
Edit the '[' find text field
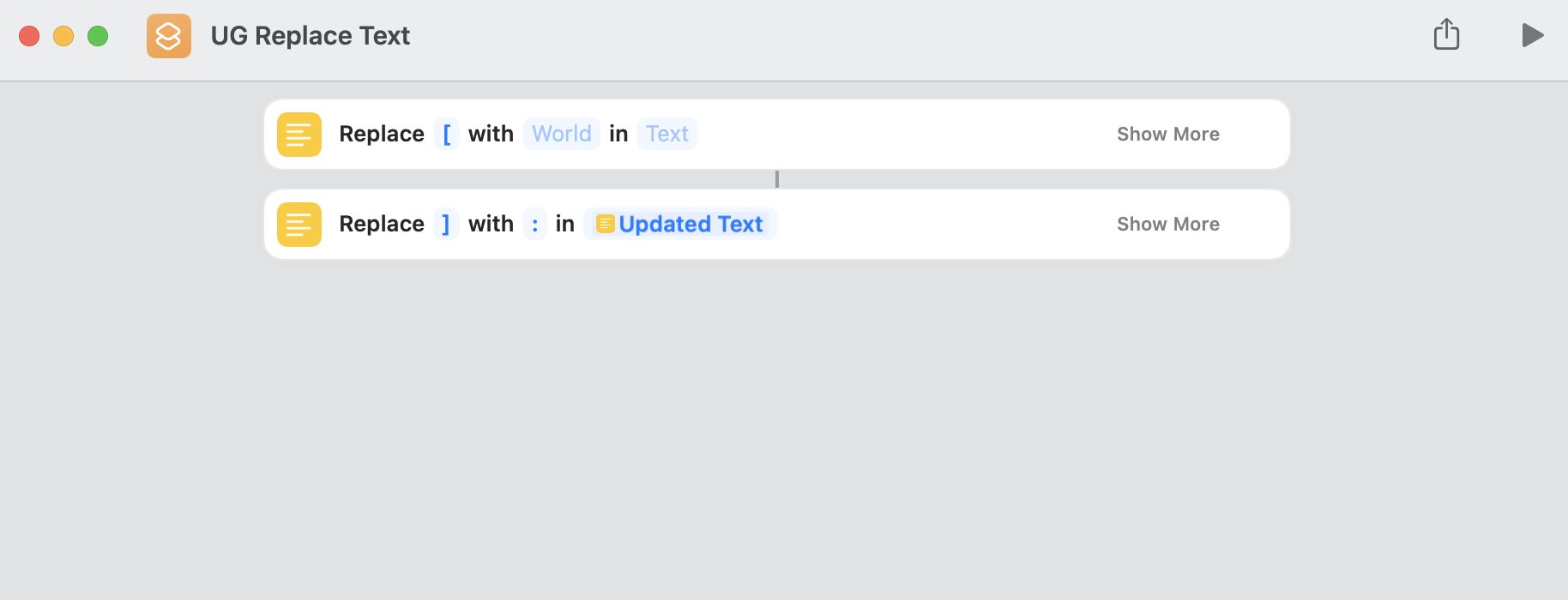(x=446, y=134)
